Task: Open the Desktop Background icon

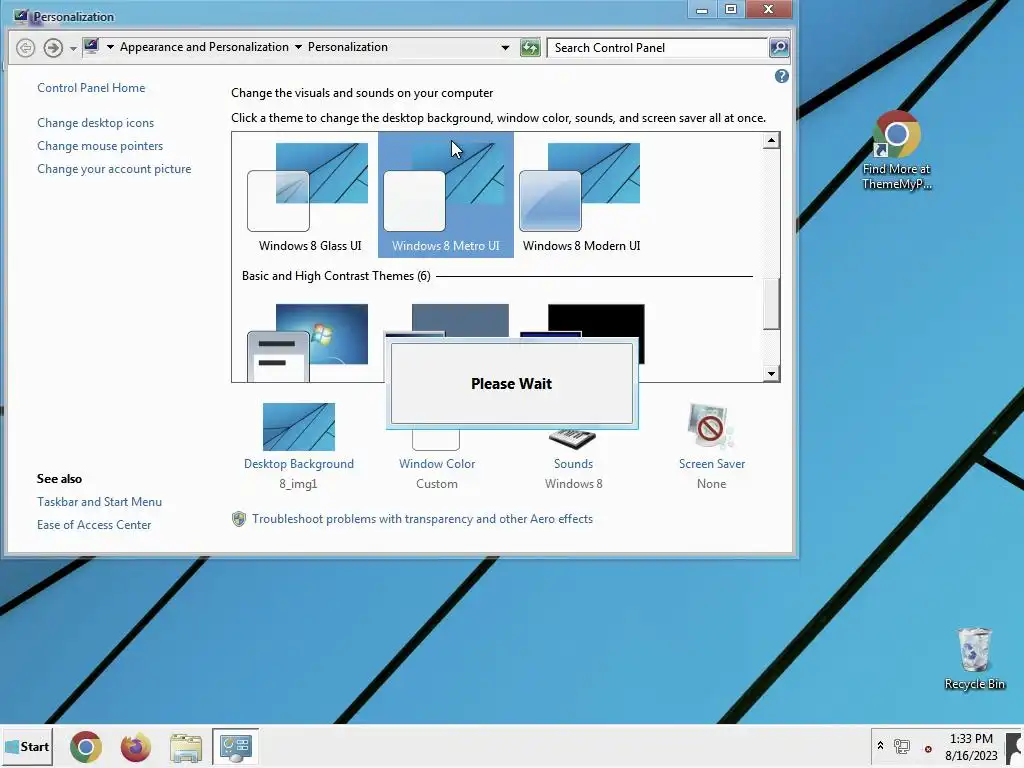Action: [298, 426]
